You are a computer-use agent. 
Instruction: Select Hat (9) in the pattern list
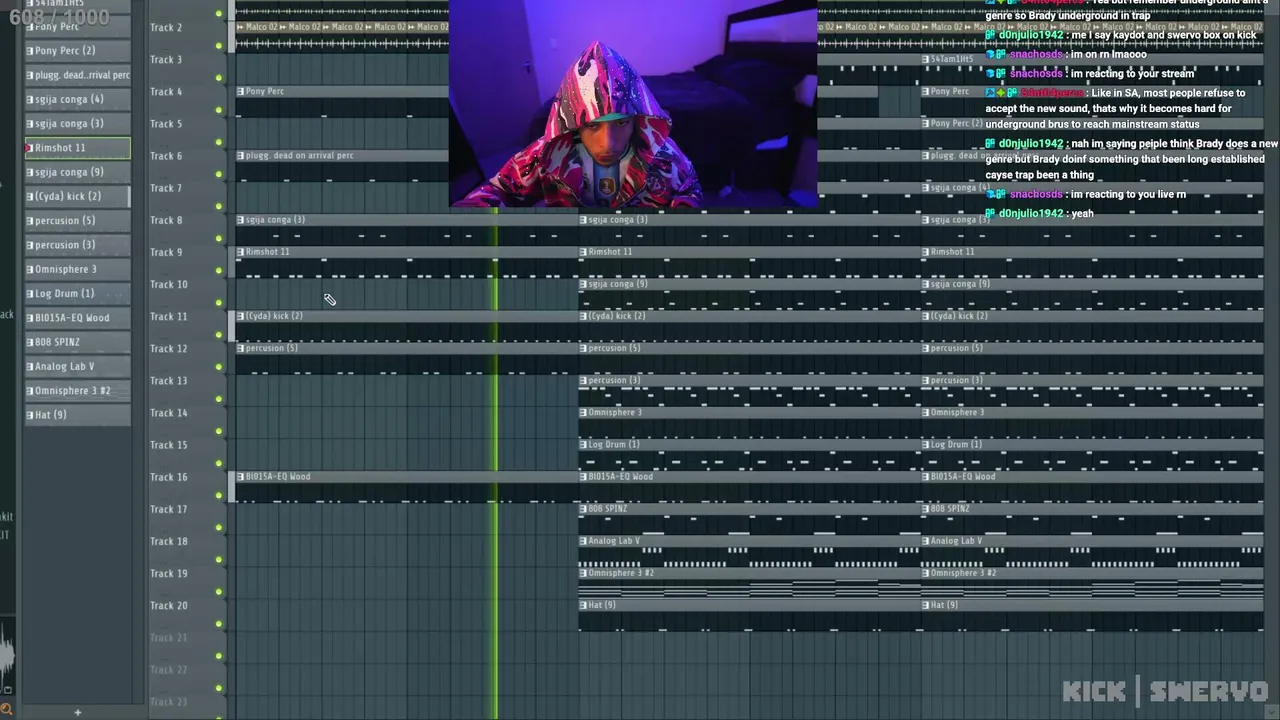(x=78, y=415)
